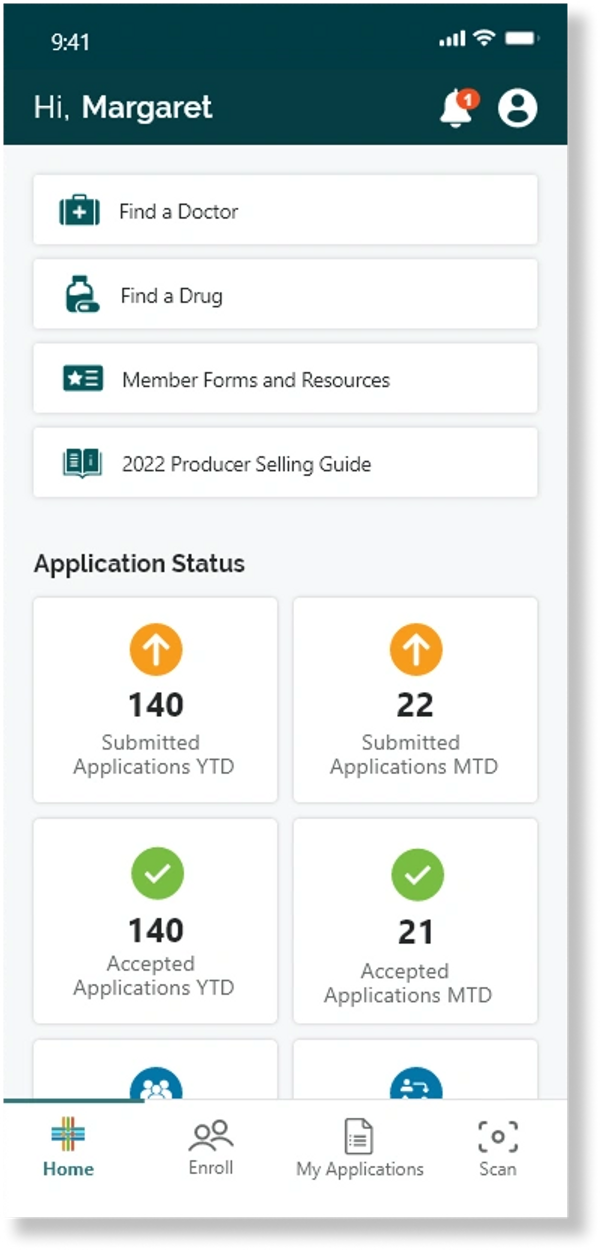Tap green checkmark above Accepted Applications YTD
Image resolution: width=600 pixels, height=1250 pixels.
[156, 876]
